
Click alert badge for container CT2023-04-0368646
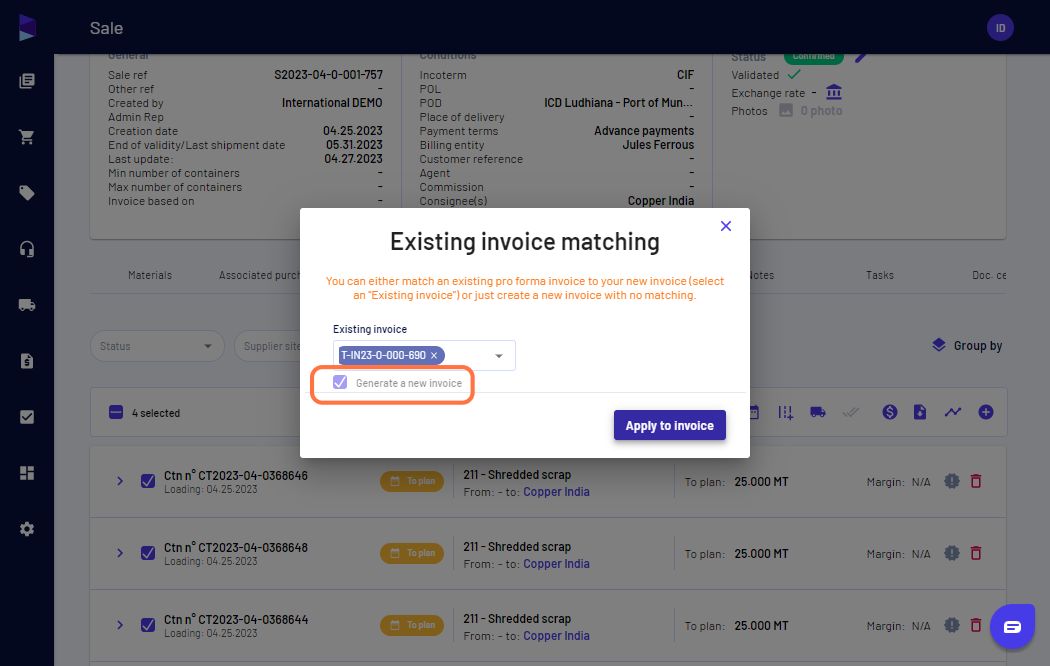tap(952, 481)
